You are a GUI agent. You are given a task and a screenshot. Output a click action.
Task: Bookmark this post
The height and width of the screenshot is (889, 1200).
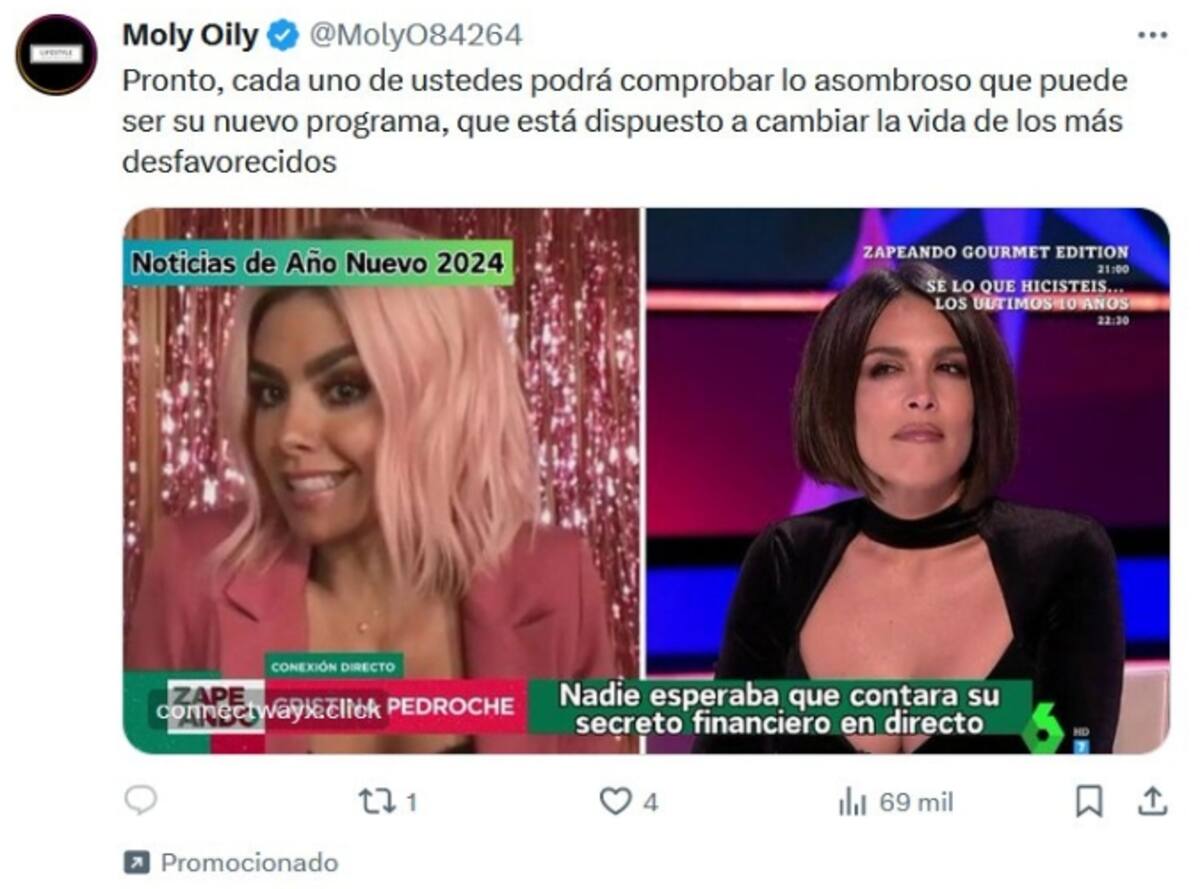pyautogui.click(x=1089, y=801)
